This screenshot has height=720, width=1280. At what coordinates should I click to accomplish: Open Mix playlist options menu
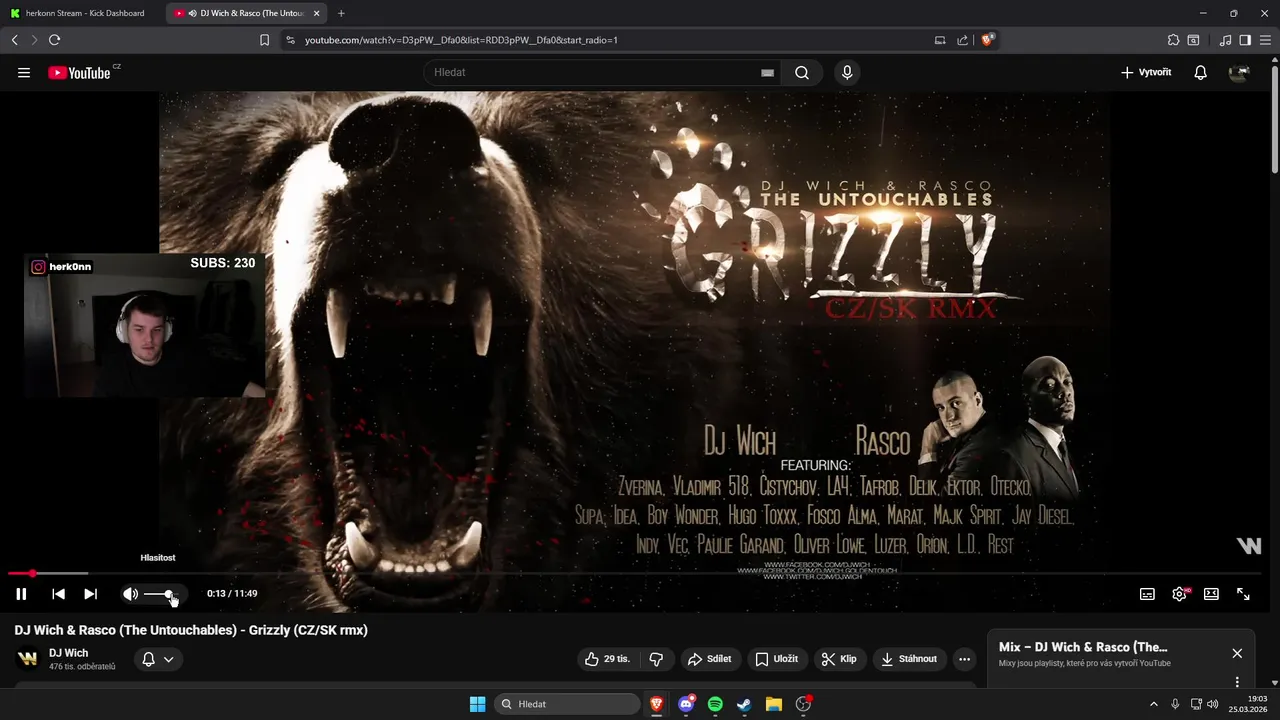coord(1237,682)
